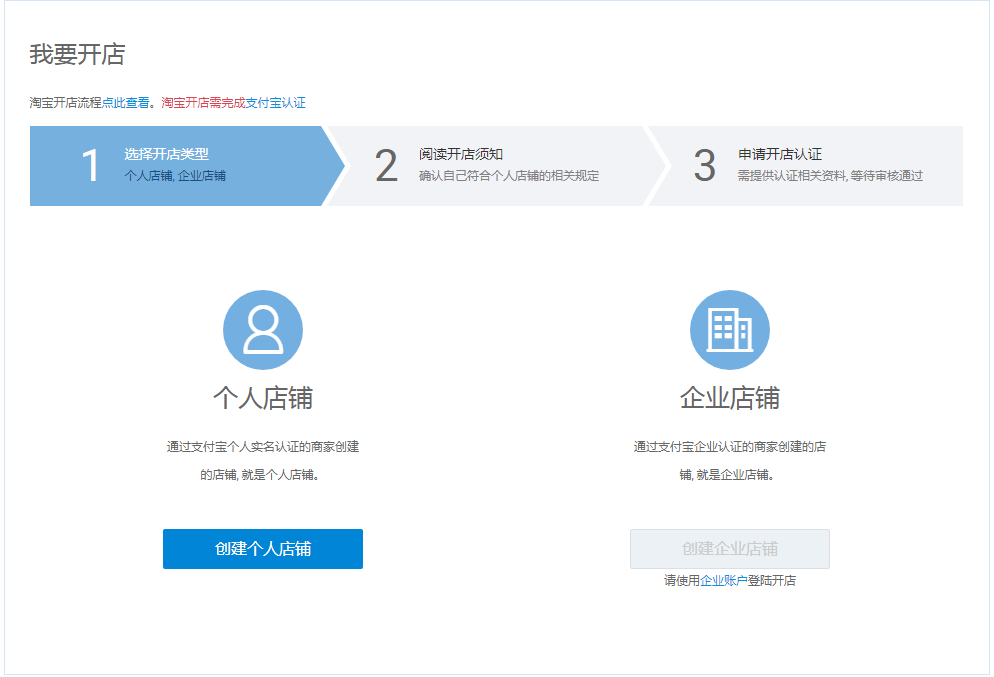
Task: Click the disabled 创建企业店铺 button
Action: point(729,548)
